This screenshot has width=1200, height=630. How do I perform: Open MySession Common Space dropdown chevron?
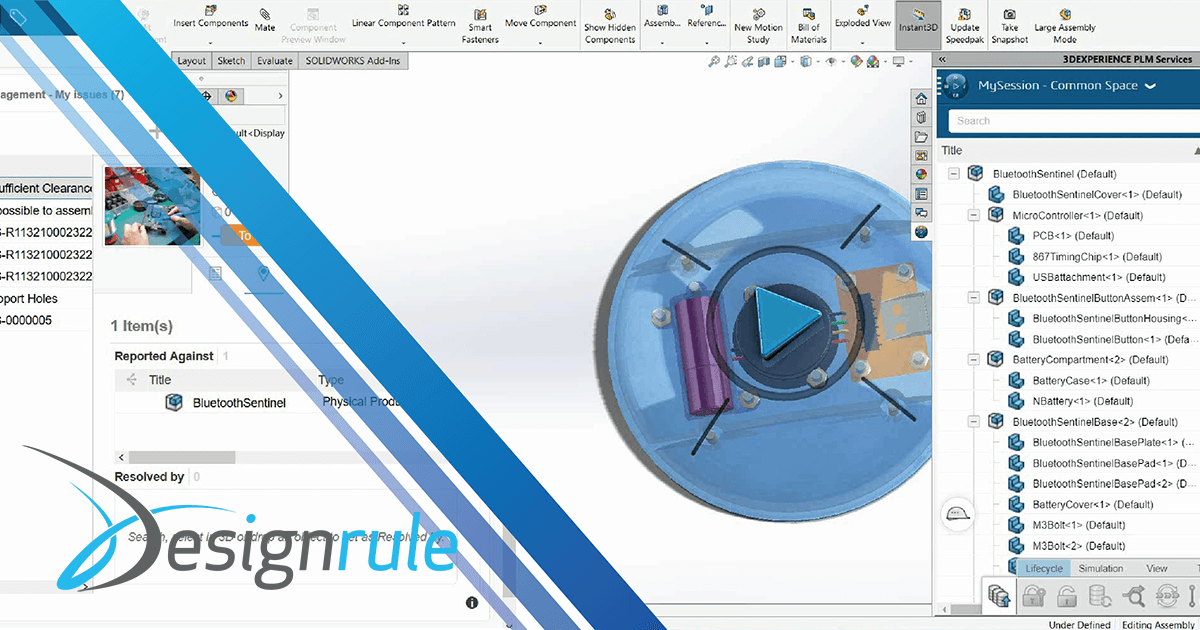[x=1150, y=86]
